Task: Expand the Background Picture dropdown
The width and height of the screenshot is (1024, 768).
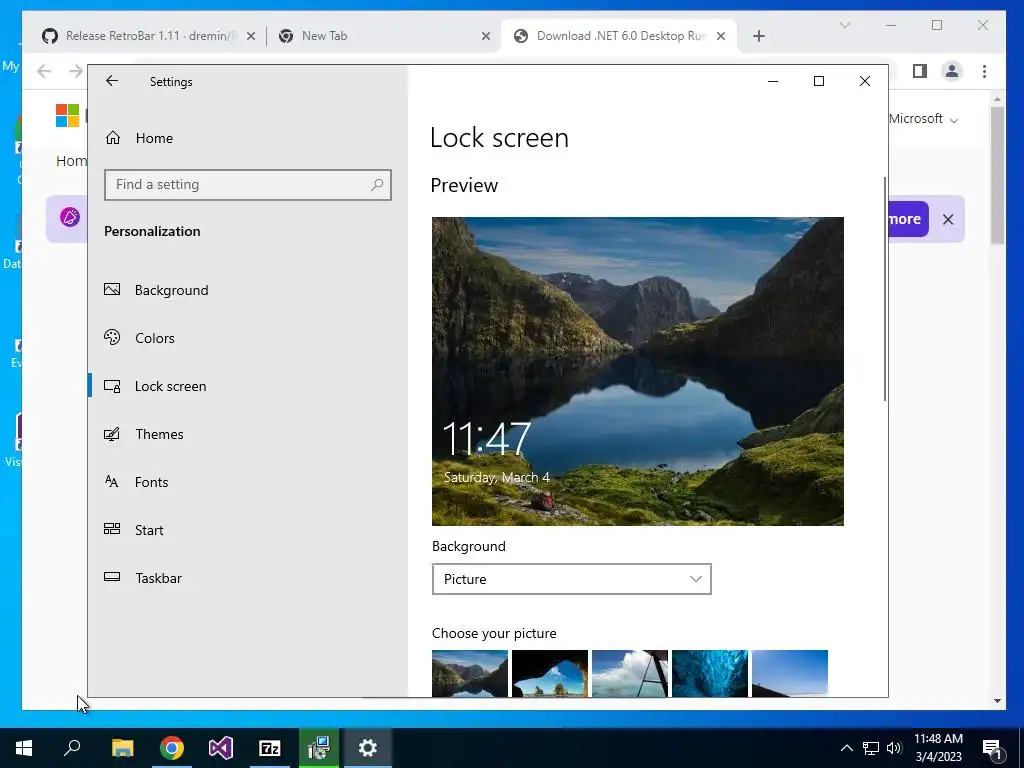Action: coord(571,579)
